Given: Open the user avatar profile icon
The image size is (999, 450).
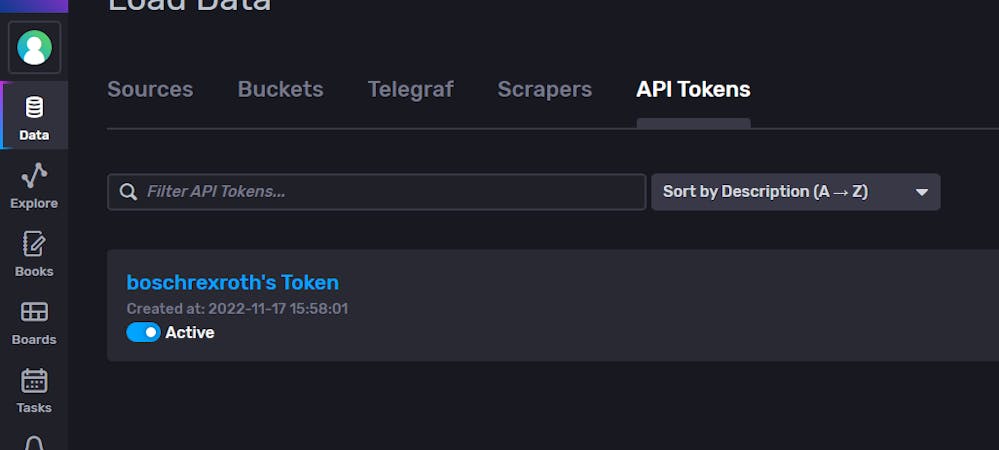Looking at the screenshot, I should coord(34,48).
